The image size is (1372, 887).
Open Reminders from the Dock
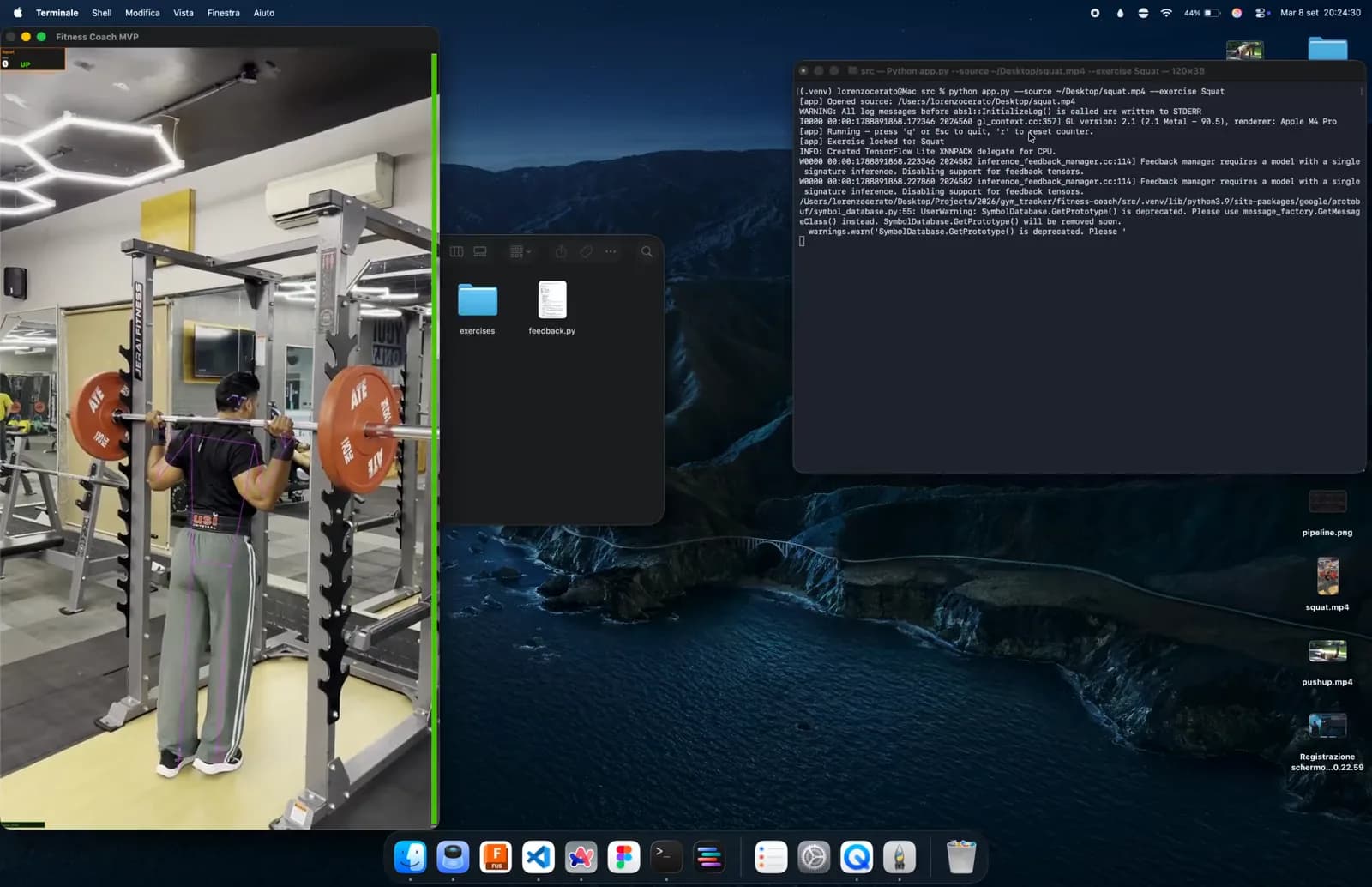[x=771, y=856]
